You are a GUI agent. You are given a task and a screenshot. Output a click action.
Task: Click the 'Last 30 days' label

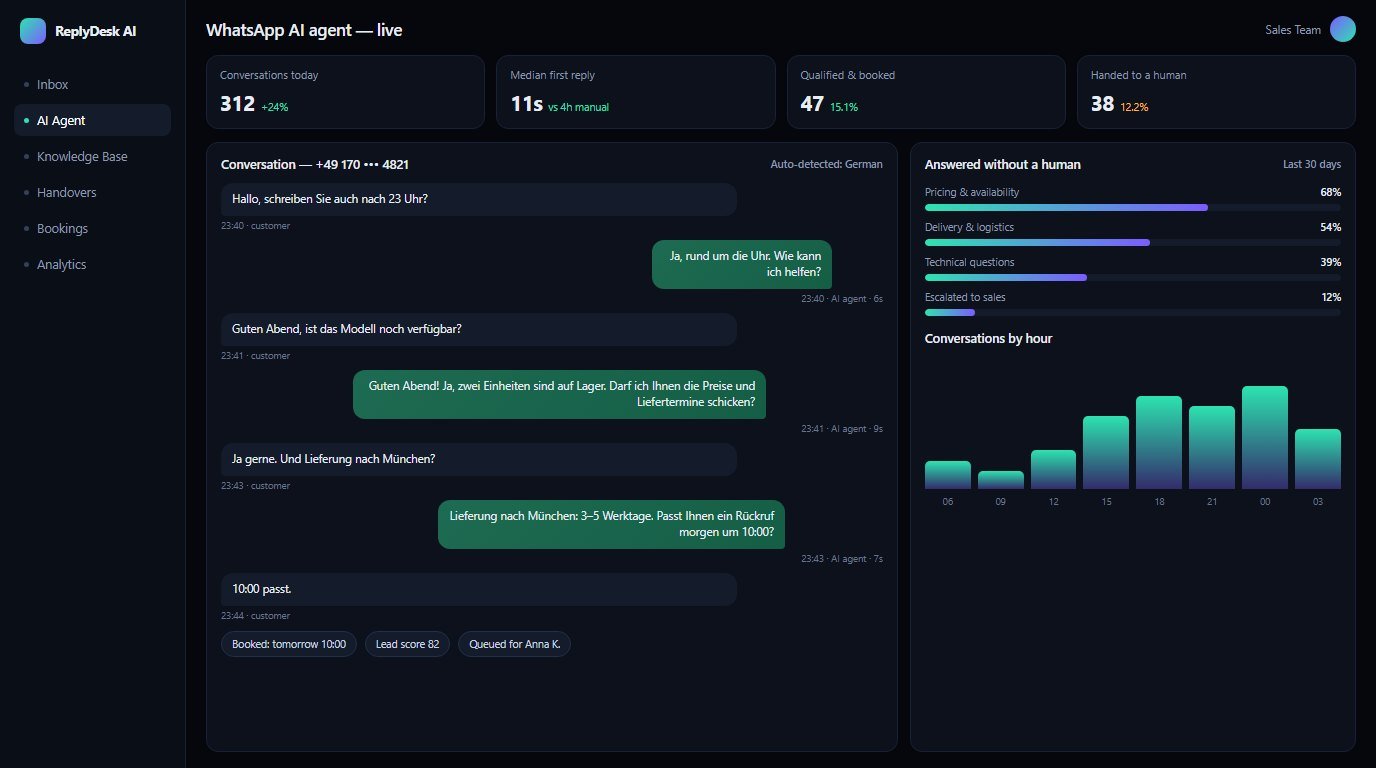(x=1312, y=164)
